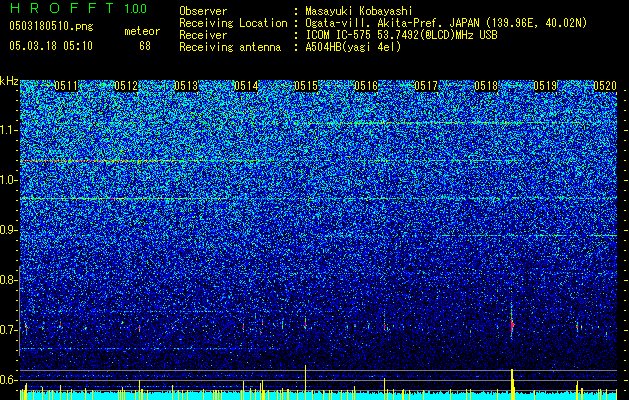Click the 0.6 kHz axis tick label
629x400 pixels.
(x=7, y=380)
